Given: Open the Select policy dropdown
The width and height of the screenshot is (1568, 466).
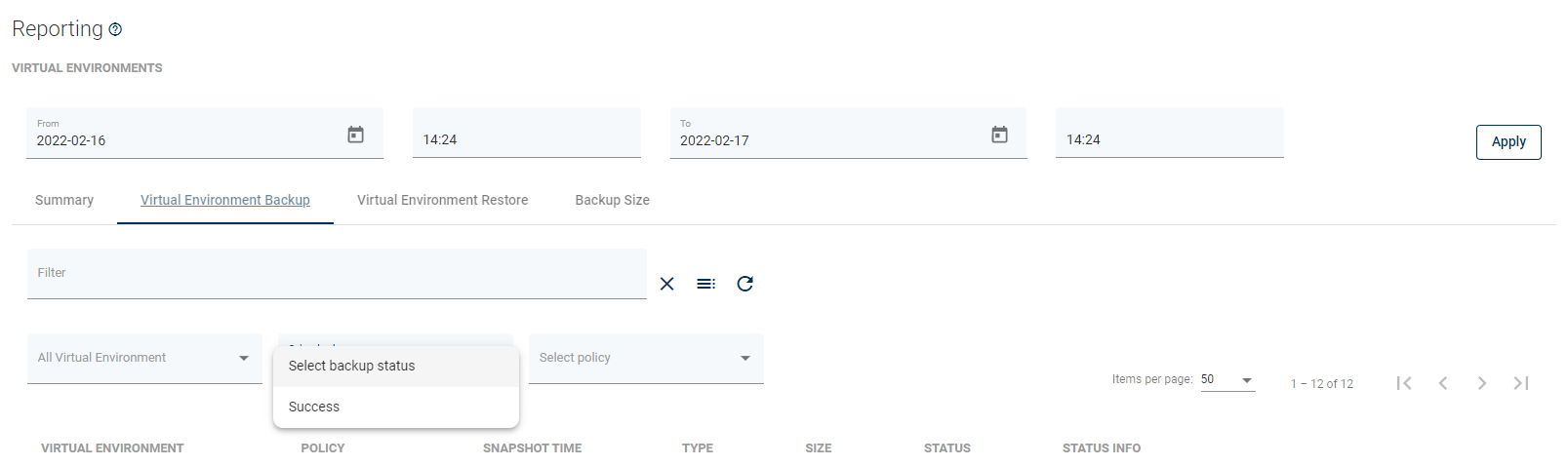Looking at the screenshot, I should (646, 358).
